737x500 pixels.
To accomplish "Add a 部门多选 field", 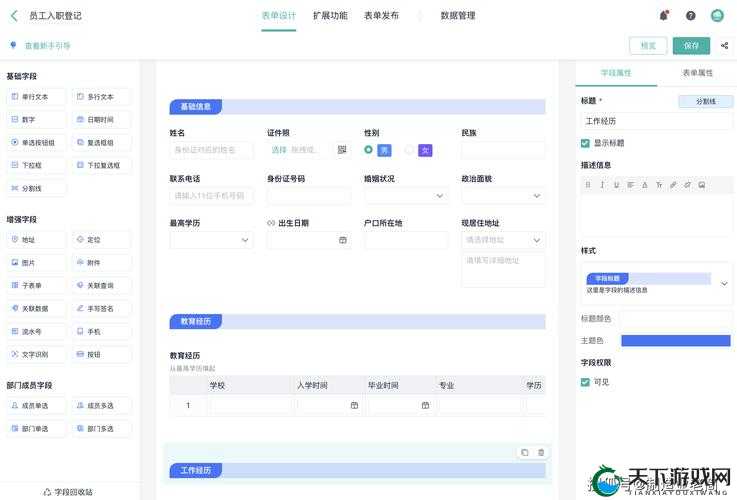I will (x=102, y=429).
